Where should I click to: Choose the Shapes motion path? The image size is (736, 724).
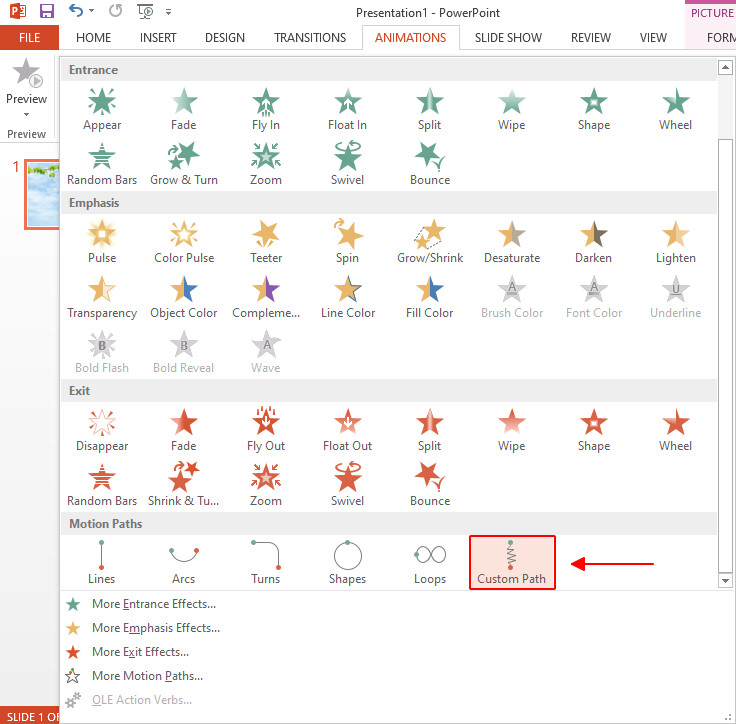[x=347, y=562]
